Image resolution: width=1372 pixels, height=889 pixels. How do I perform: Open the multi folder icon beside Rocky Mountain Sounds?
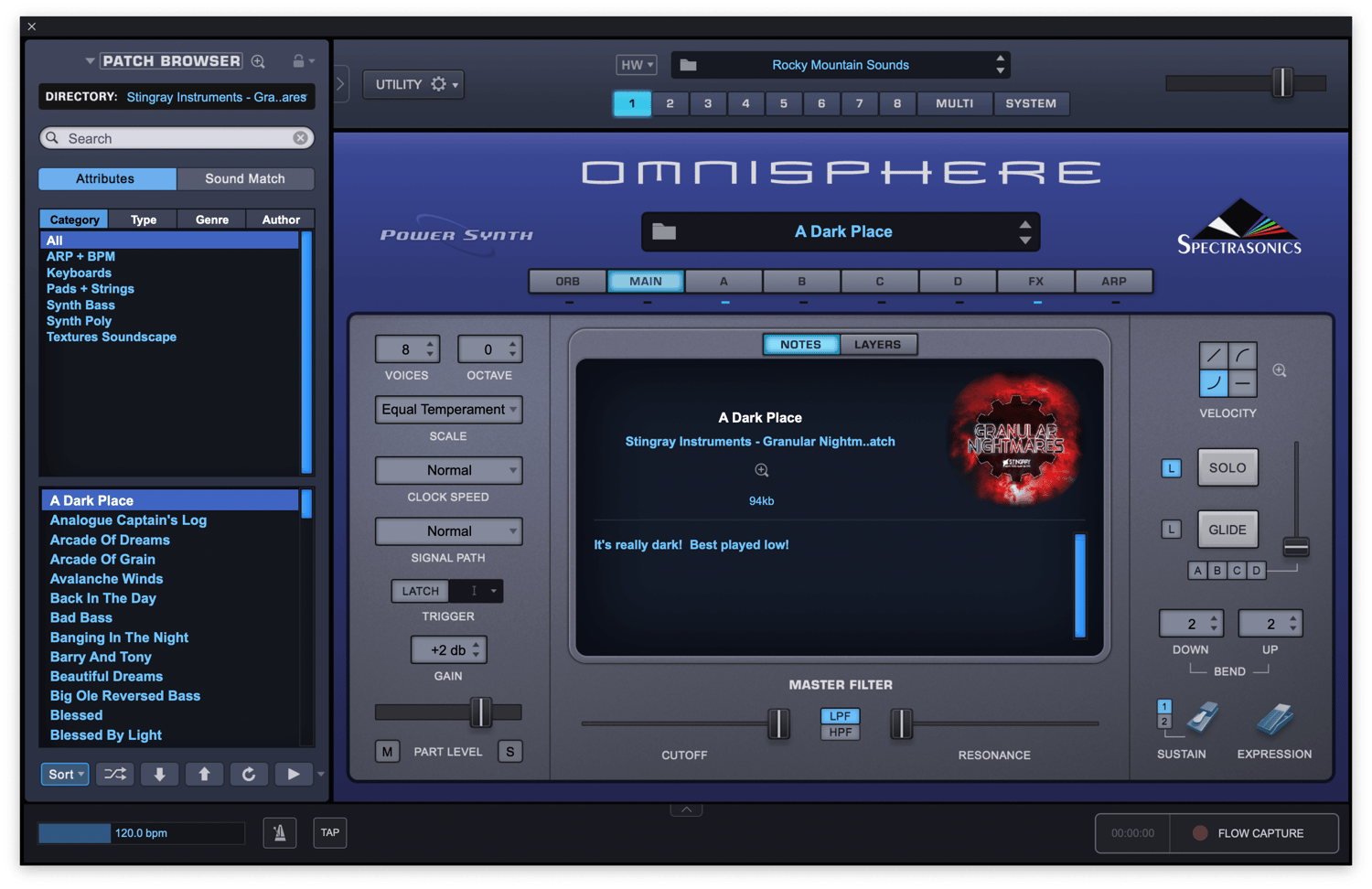point(689,65)
